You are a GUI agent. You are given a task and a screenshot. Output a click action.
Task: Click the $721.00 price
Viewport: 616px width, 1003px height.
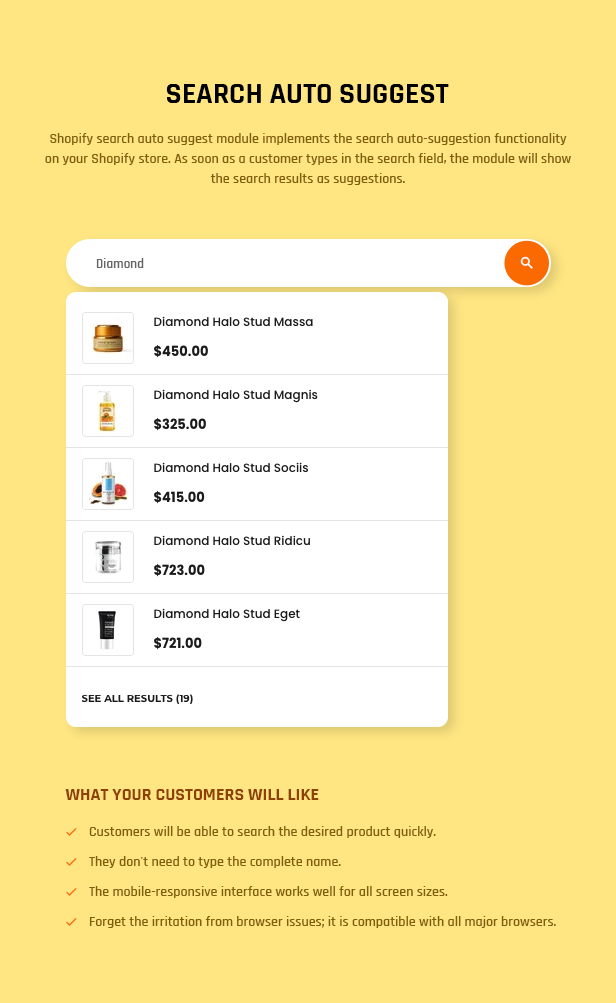tap(178, 643)
